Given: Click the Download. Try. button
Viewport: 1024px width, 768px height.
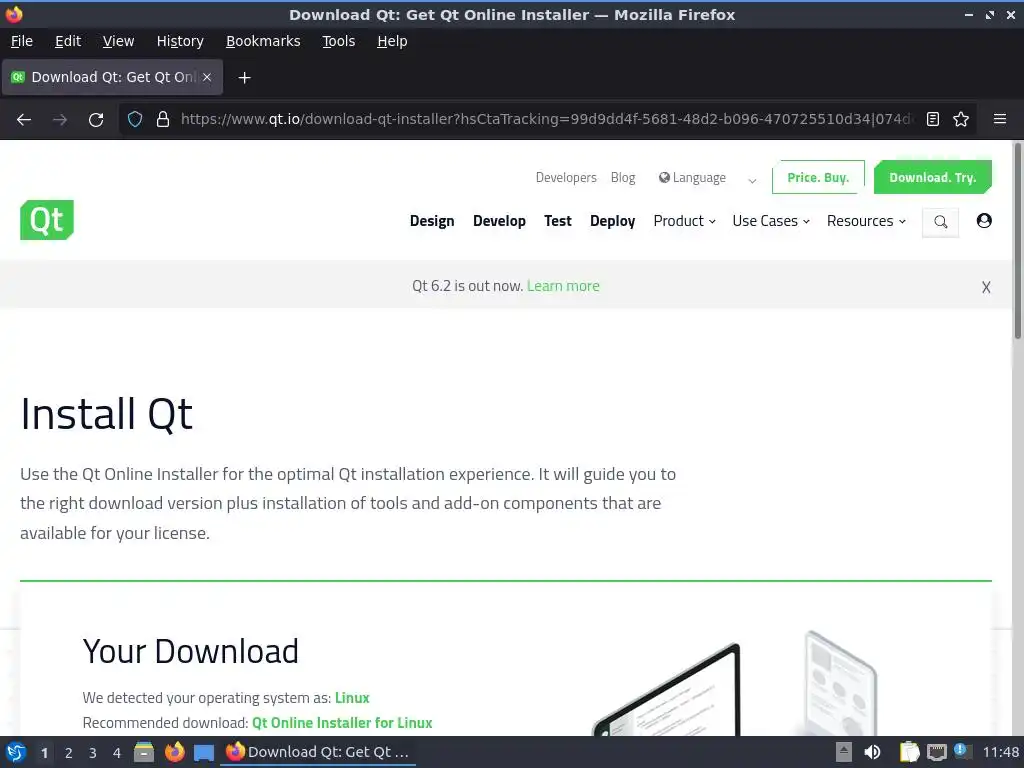Looking at the screenshot, I should tap(933, 177).
